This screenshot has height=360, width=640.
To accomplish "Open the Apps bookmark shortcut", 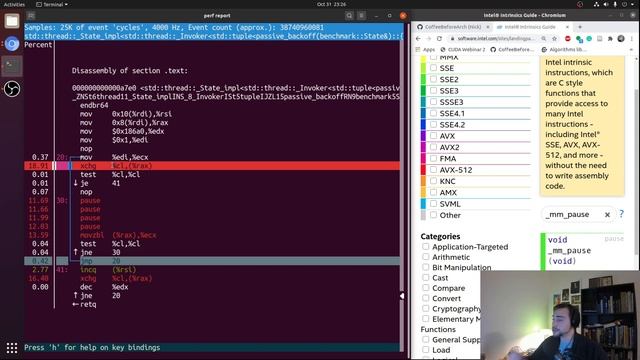I will (x=425, y=49).
